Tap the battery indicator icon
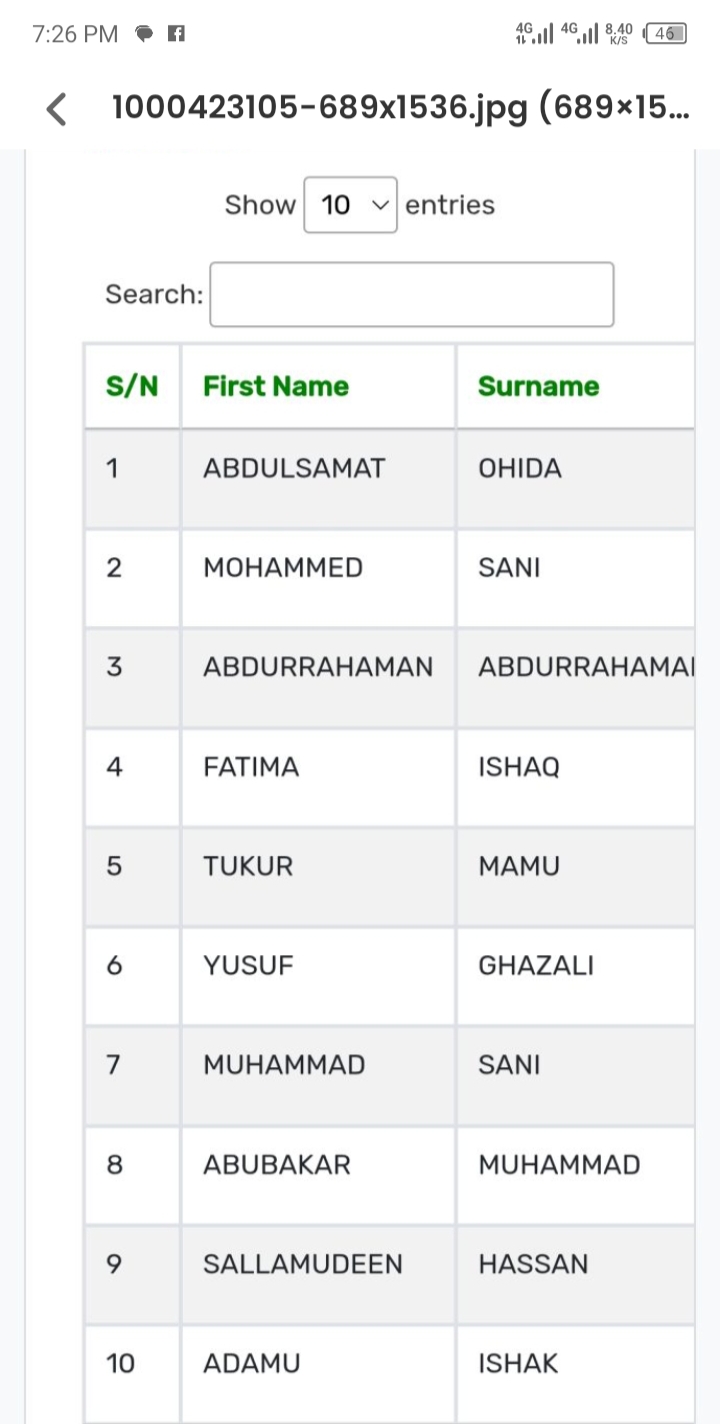 (665, 34)
